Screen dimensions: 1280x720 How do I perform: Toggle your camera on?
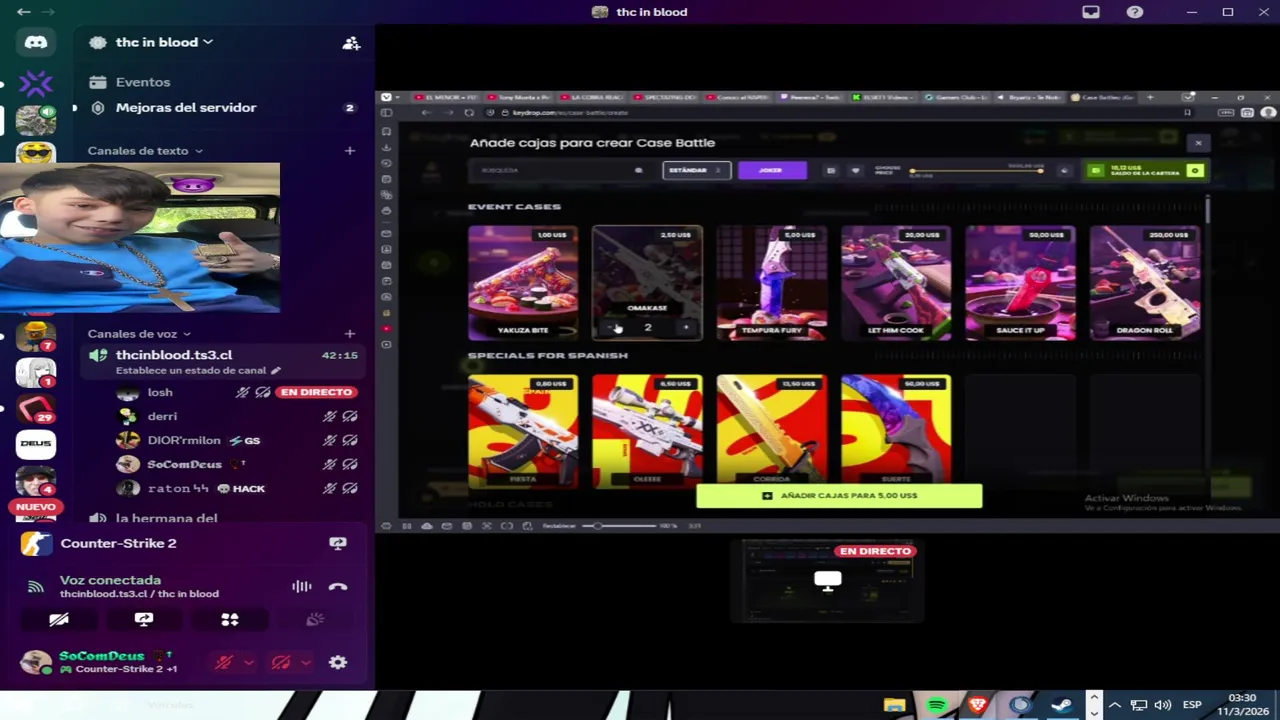(x=59, y=620)
